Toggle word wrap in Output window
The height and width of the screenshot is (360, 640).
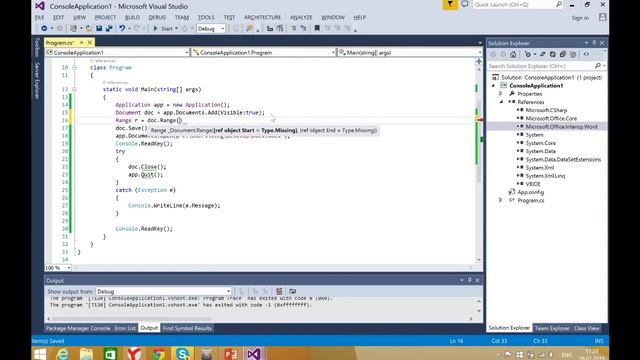click(292, 291)
